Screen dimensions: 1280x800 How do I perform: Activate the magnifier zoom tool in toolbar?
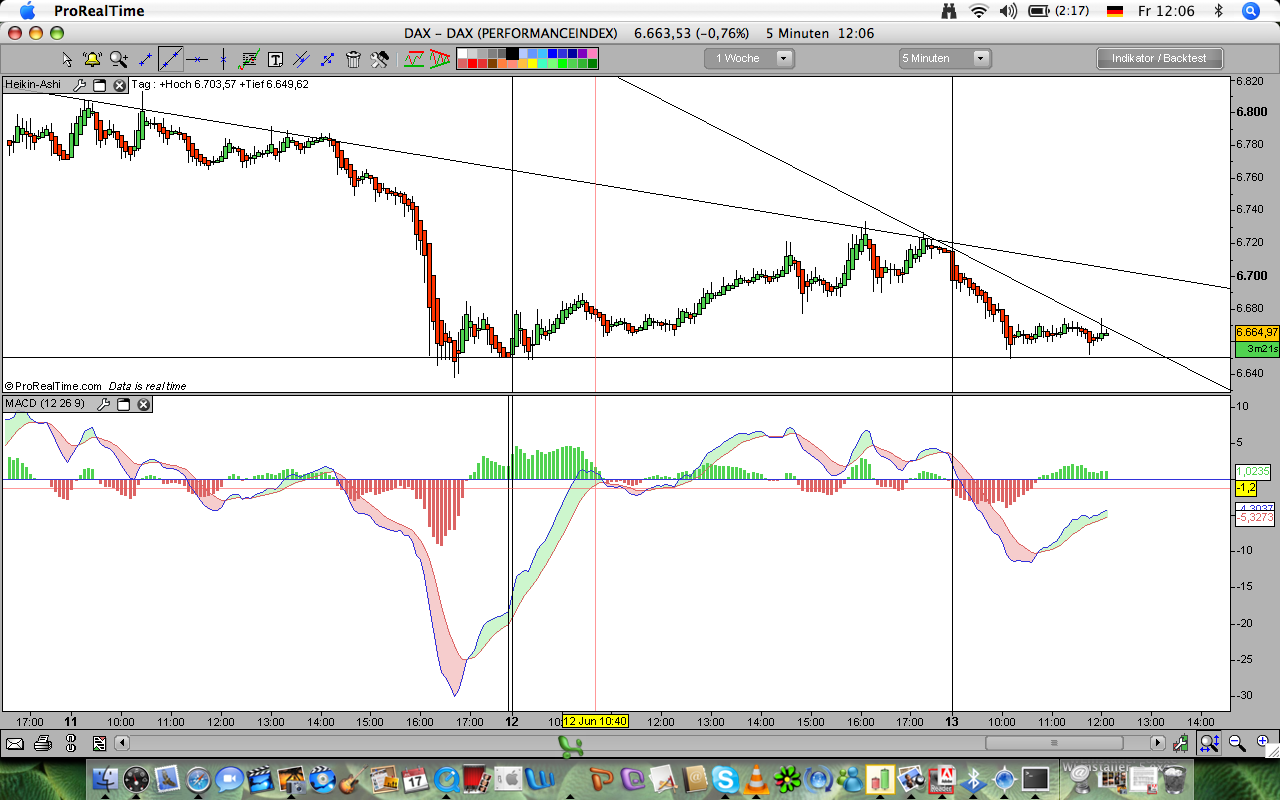click(x=119, y=59)
